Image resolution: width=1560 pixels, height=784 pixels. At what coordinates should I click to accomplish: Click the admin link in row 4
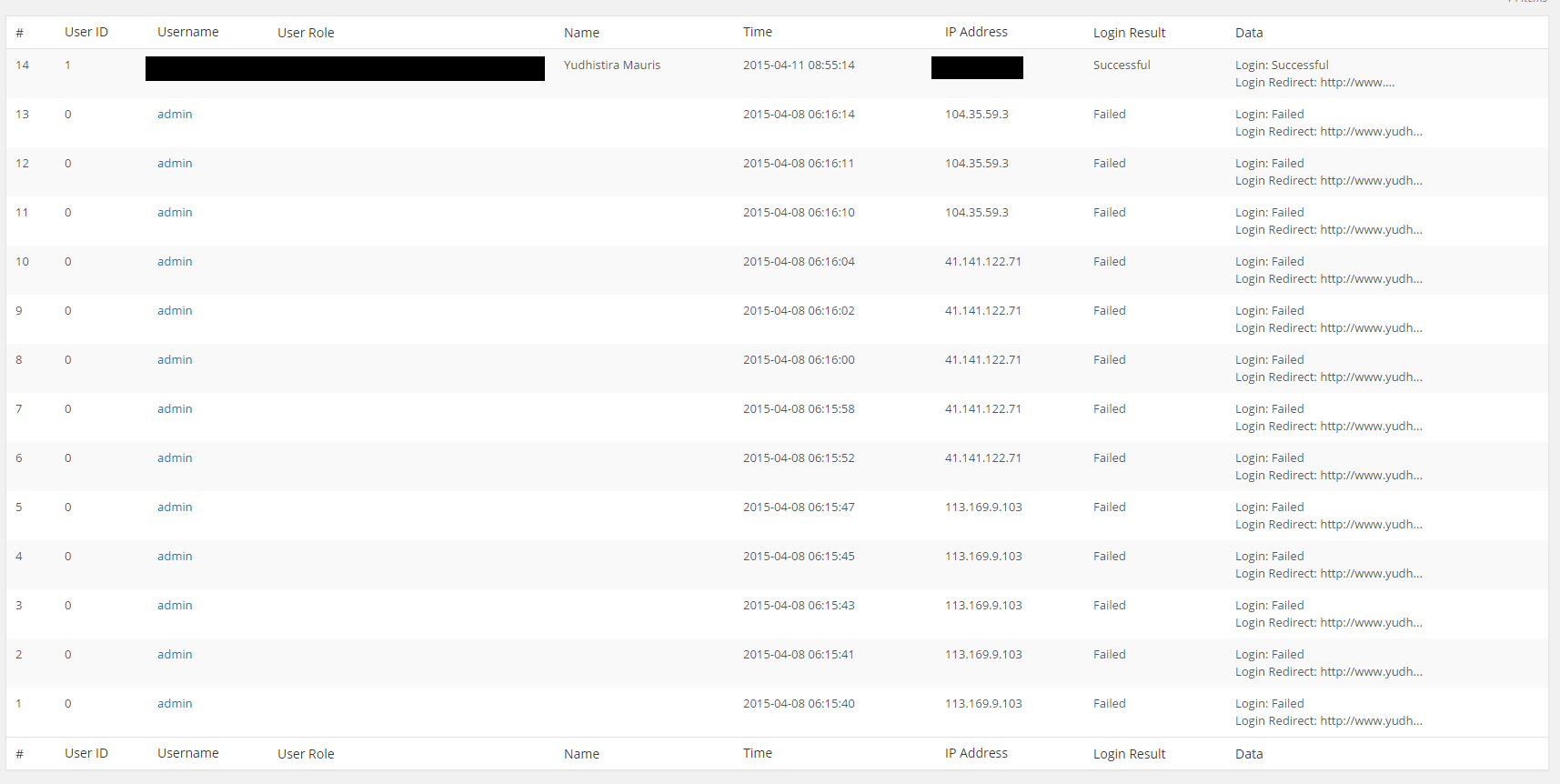175,557
